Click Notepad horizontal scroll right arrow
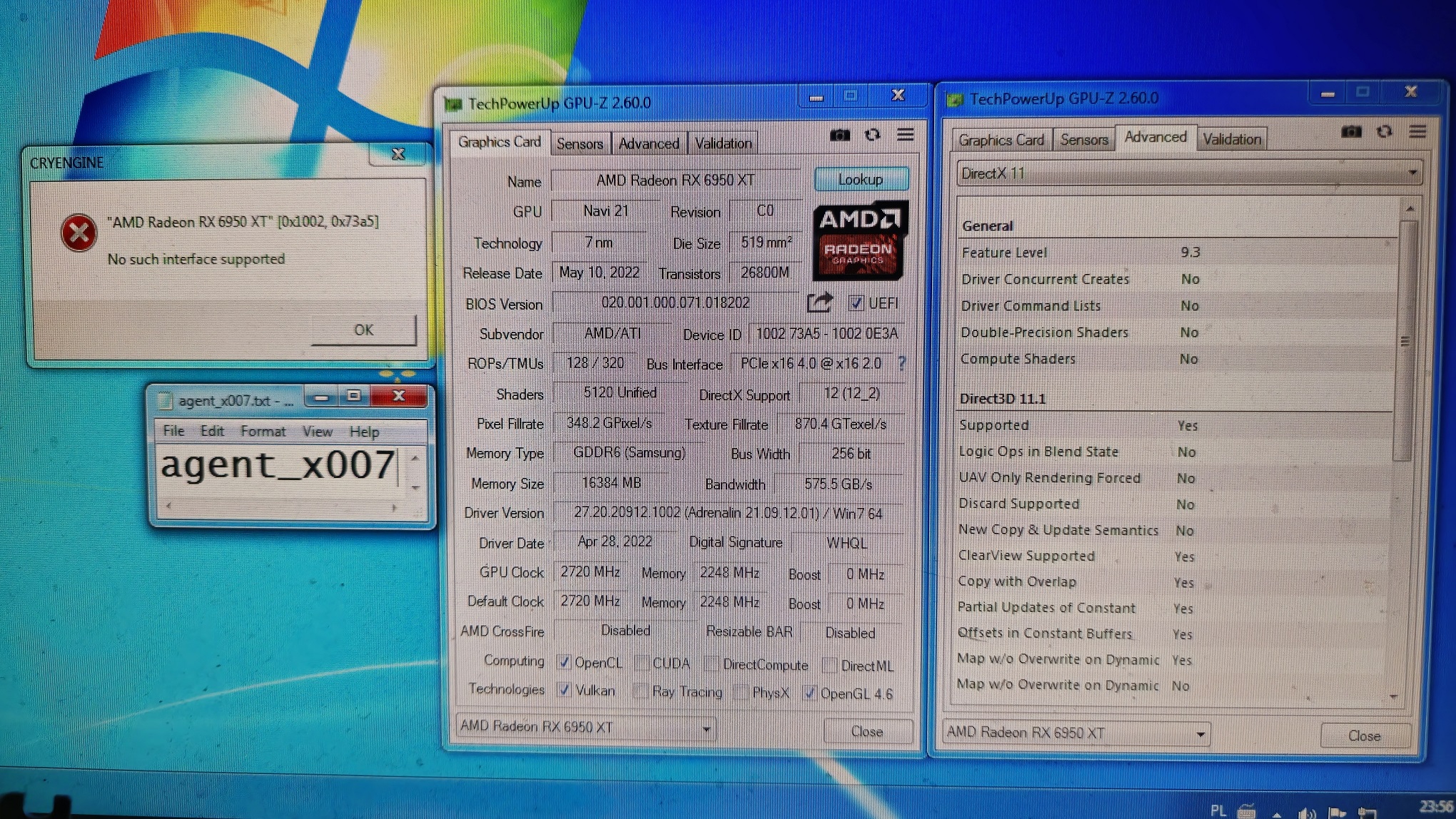Screen dimensions: 1456x819 (393, 507)
